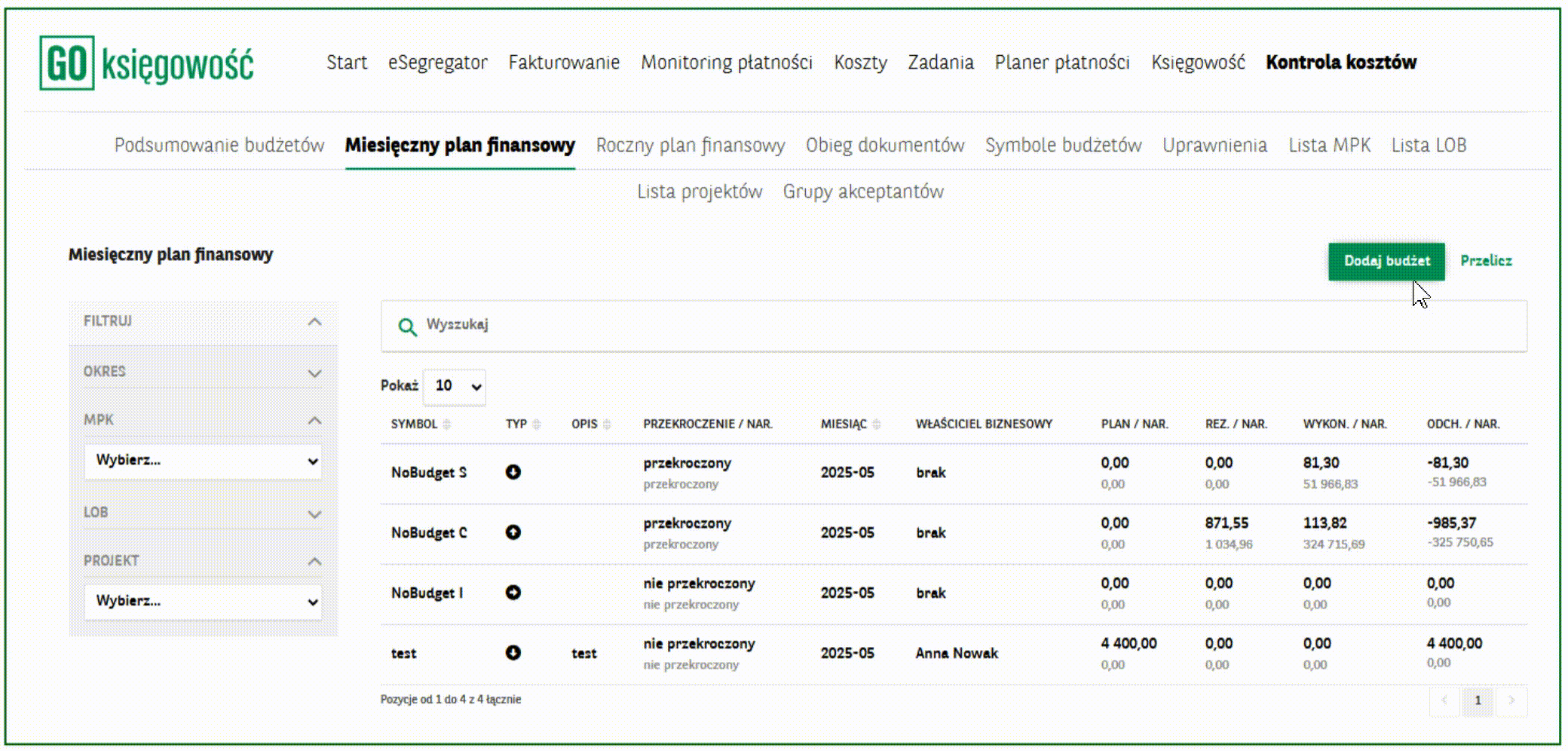This screenshot has height=751, width=1568.
Task: Click the Przelicz link
Action: [x=1486, y=261]
